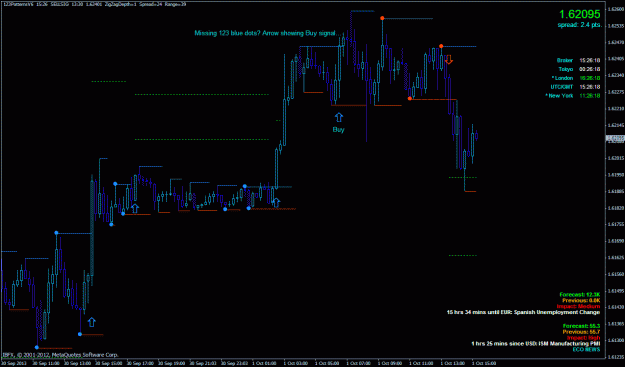
Task: Click the indicator info text at chart's top-left
Action: click(94, 4)
